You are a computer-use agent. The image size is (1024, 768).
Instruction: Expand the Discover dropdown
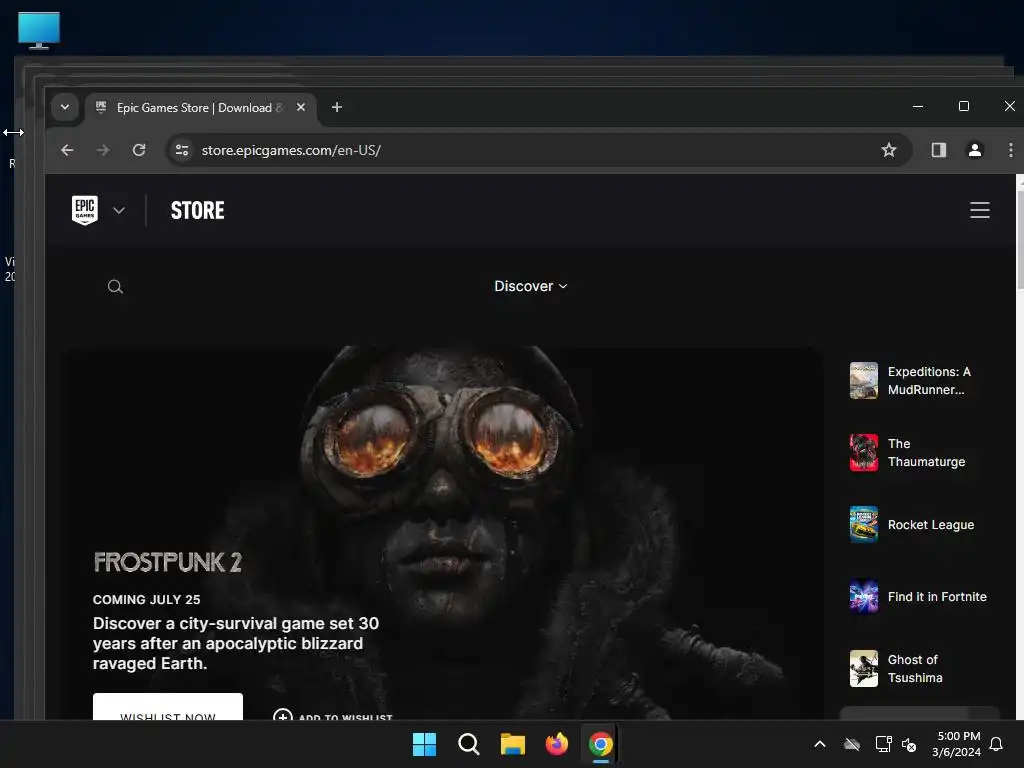tap(530, 286)
